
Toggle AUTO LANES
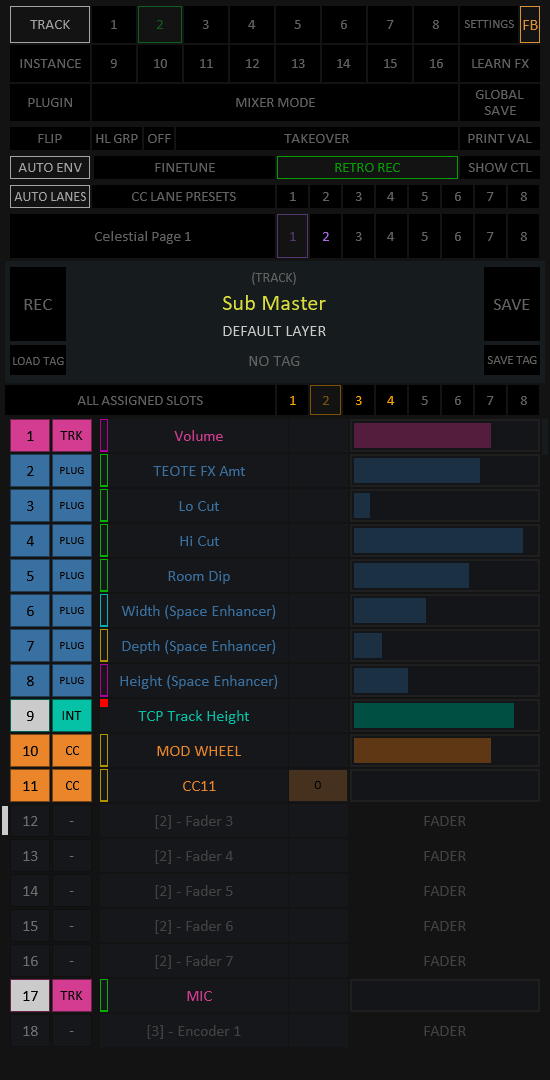point(50,196)
